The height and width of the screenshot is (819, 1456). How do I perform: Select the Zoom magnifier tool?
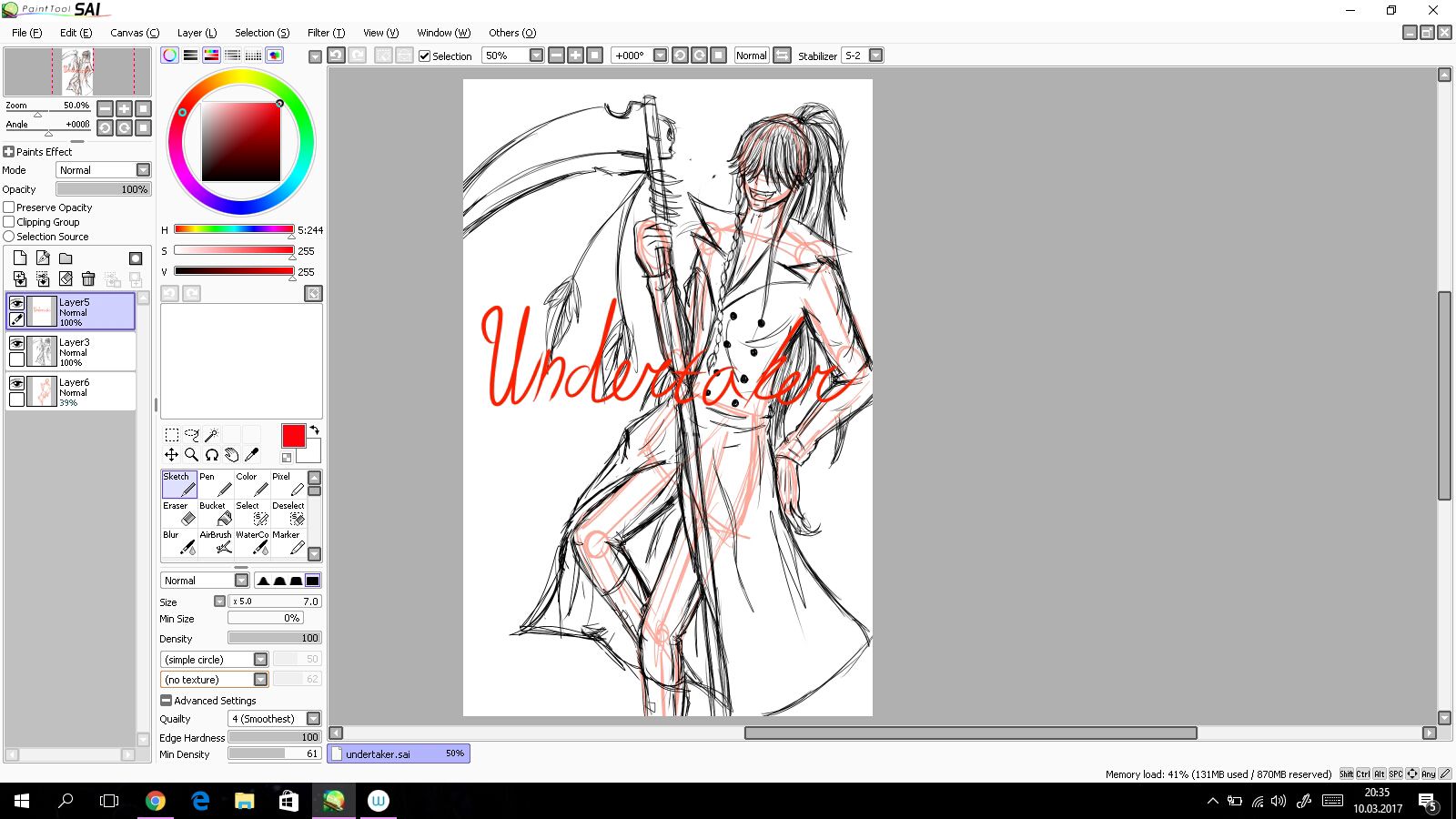tap(191, 454)
